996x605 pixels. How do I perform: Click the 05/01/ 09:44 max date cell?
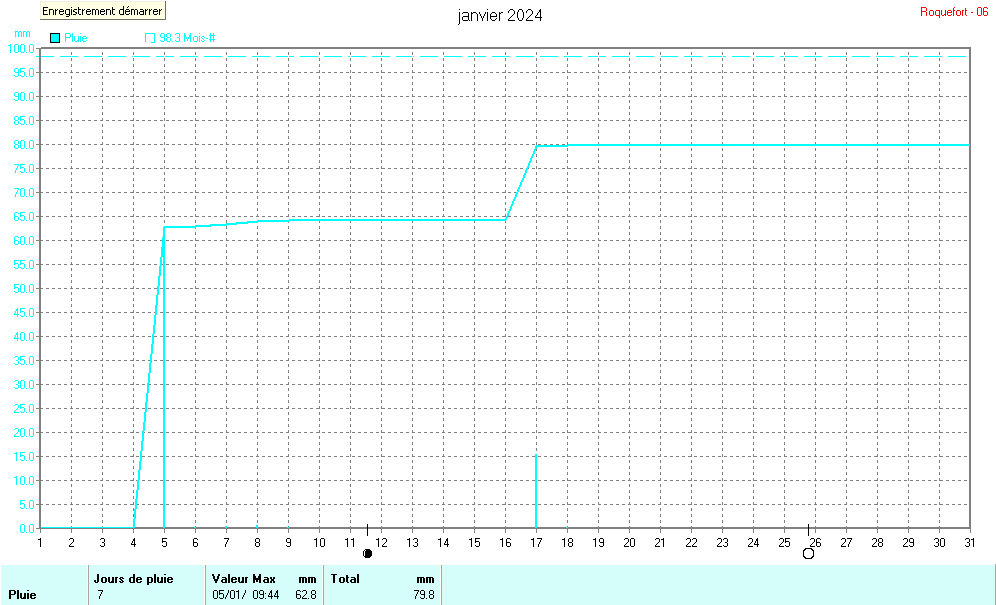tap(246, 595)
